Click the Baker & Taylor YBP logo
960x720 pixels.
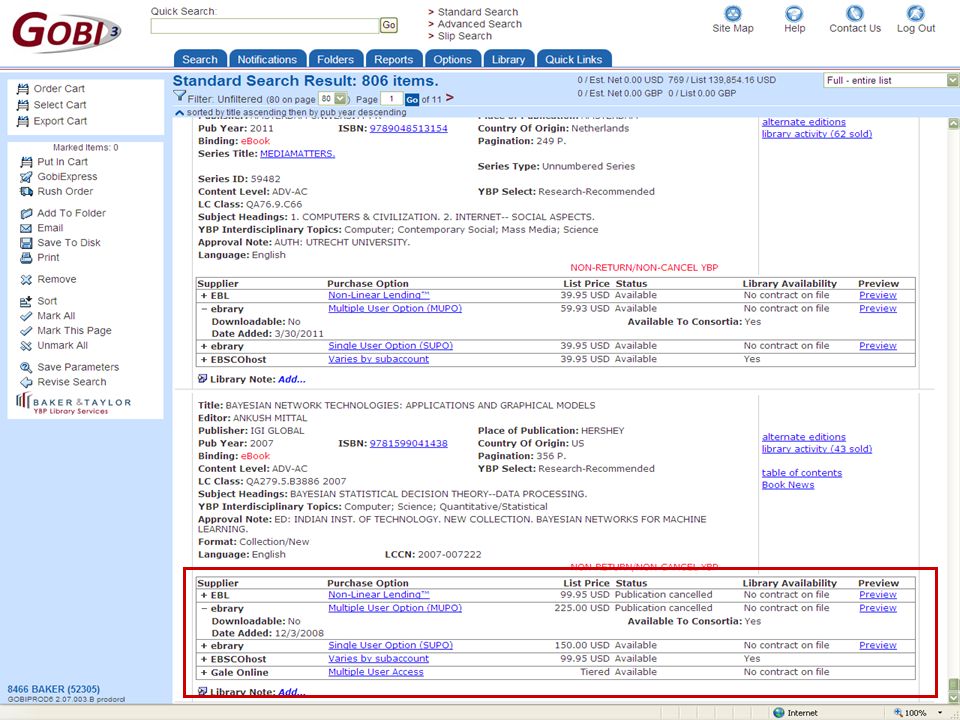73,403
